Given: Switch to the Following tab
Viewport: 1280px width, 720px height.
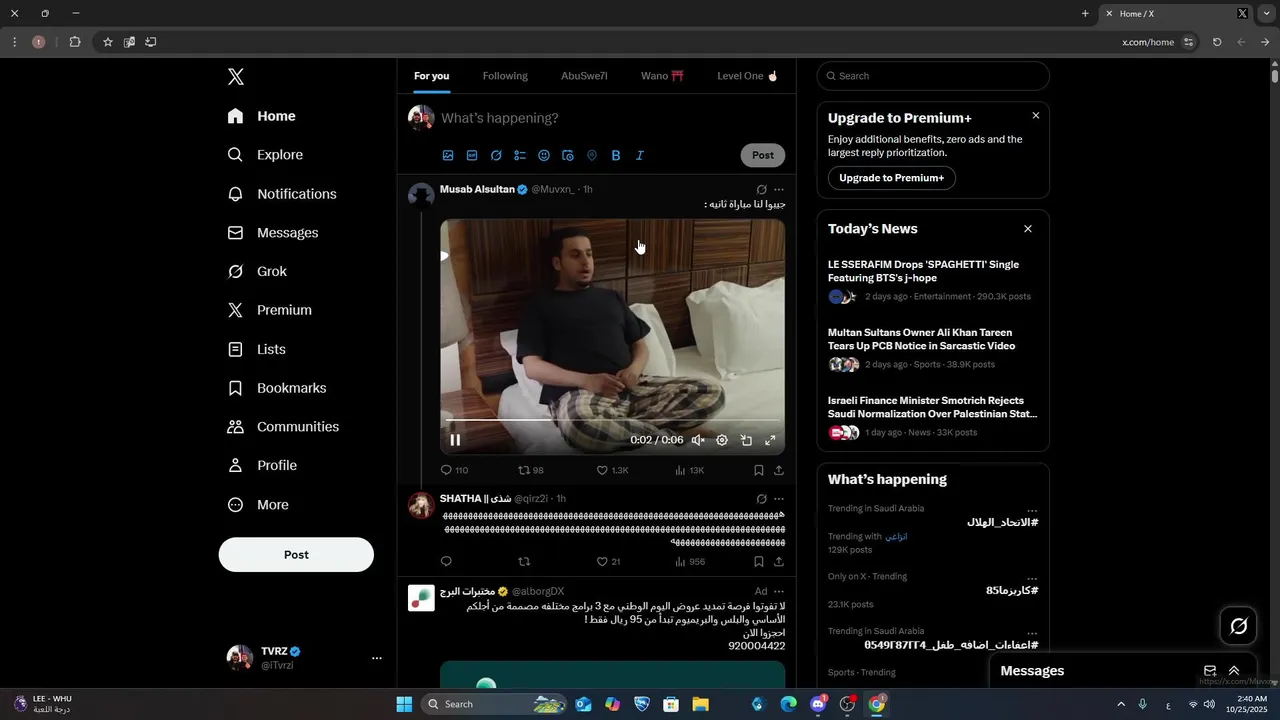Looking at the screenshot, I should pos(505,76).
